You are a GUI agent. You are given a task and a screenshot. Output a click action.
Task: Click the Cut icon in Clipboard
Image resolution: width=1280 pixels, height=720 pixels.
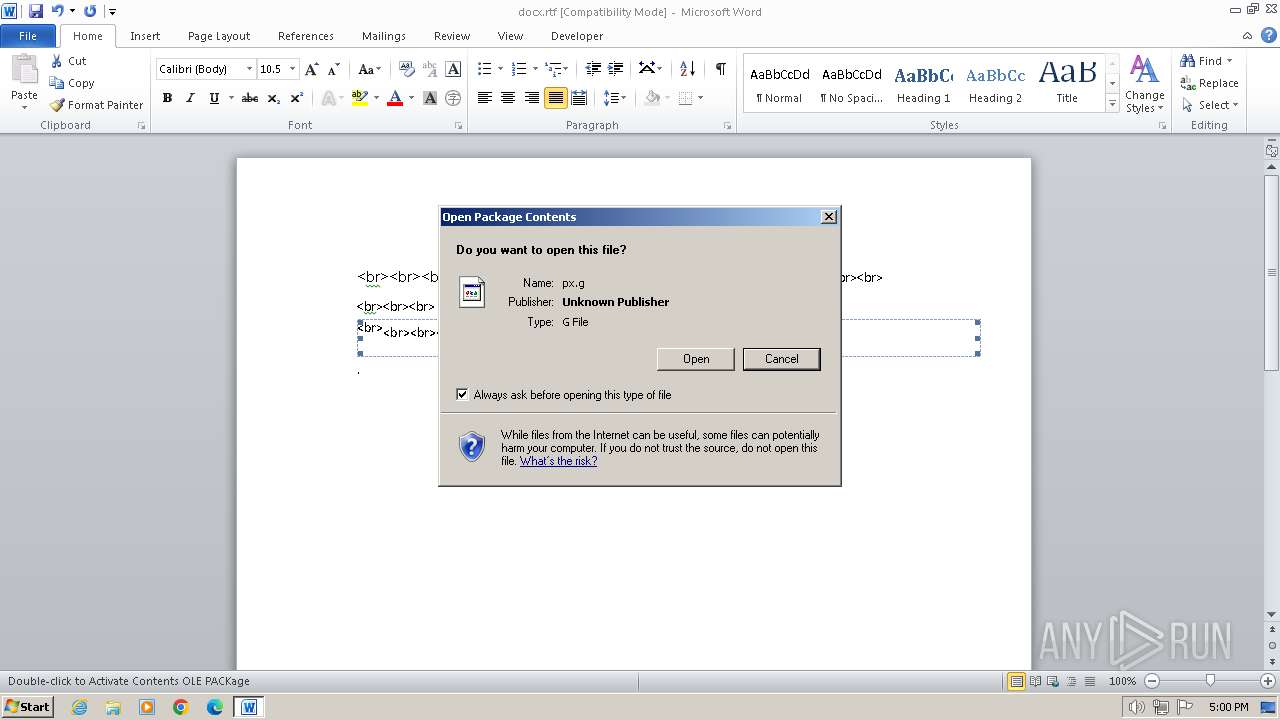(x=57, y=61)
